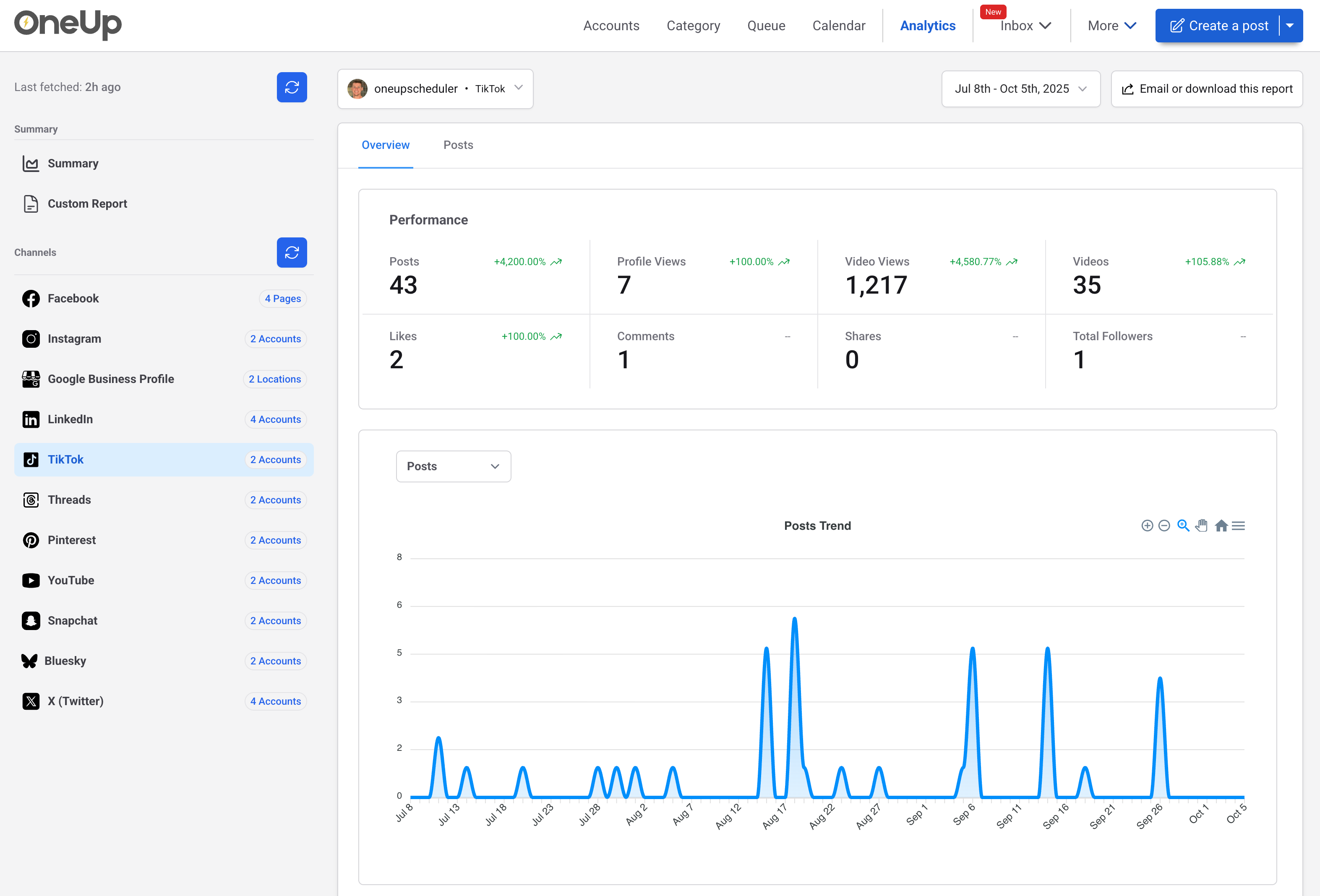Select the zoom-in icon on Posts Trend chart

coord(1146,525)
